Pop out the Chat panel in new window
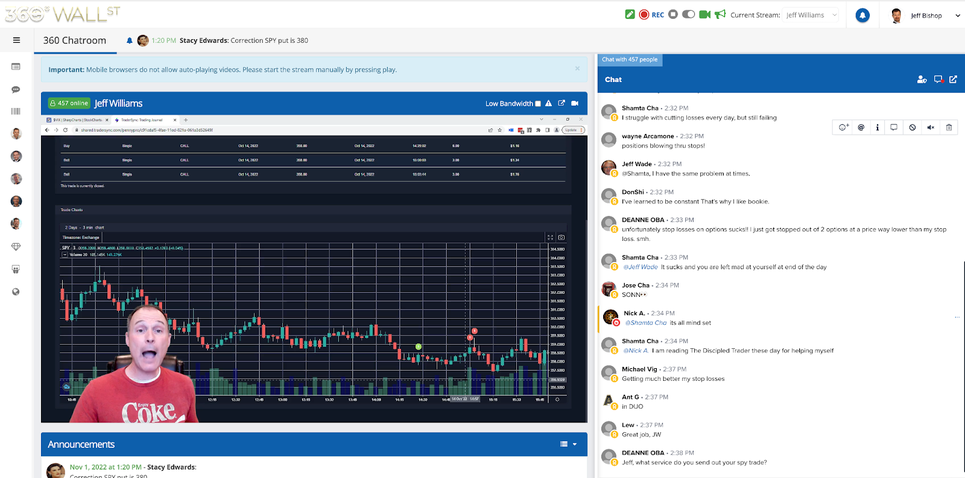 [x=953, y=79]
